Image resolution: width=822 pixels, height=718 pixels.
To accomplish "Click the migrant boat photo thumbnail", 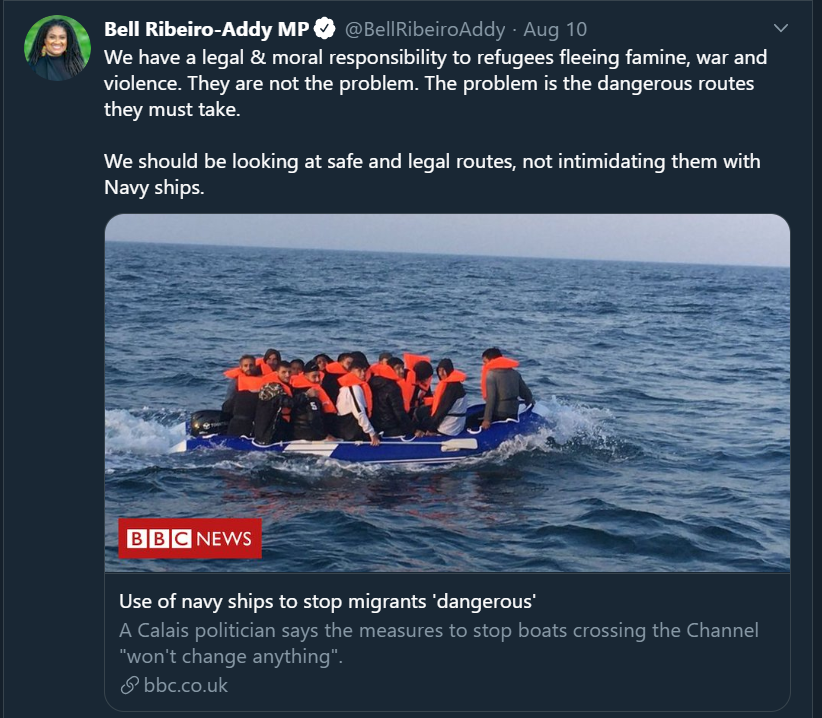I will click(x=447, y=393).
